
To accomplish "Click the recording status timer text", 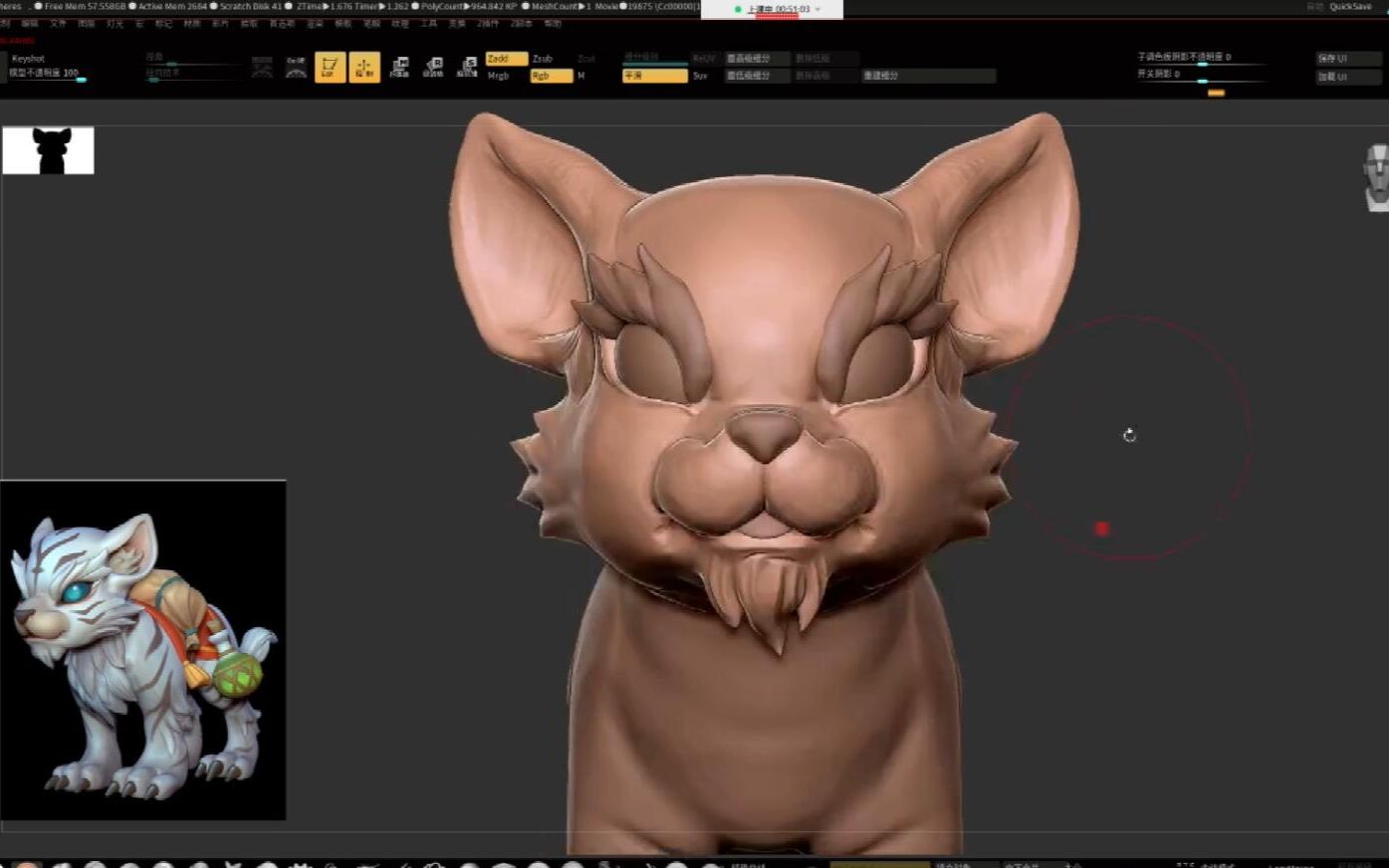I will click(x=778, y=9).
